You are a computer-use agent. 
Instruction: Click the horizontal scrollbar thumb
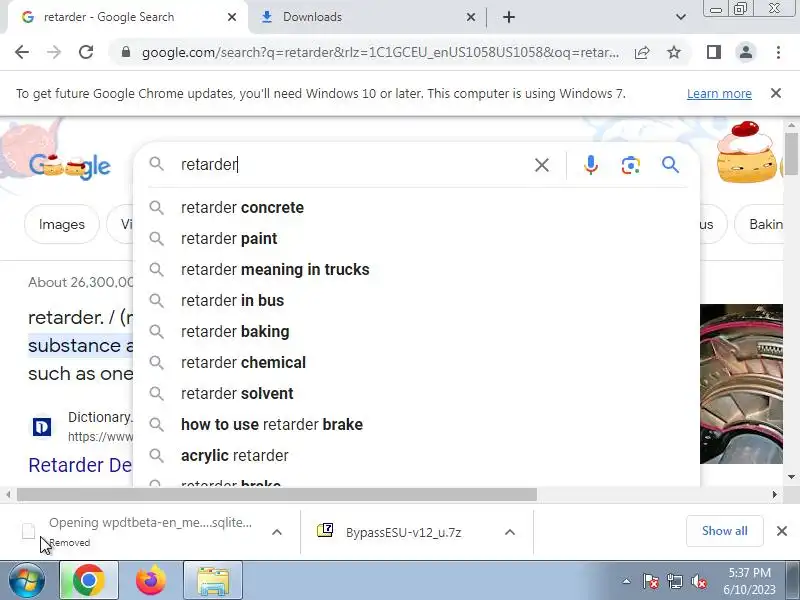(x=277, y=494)
